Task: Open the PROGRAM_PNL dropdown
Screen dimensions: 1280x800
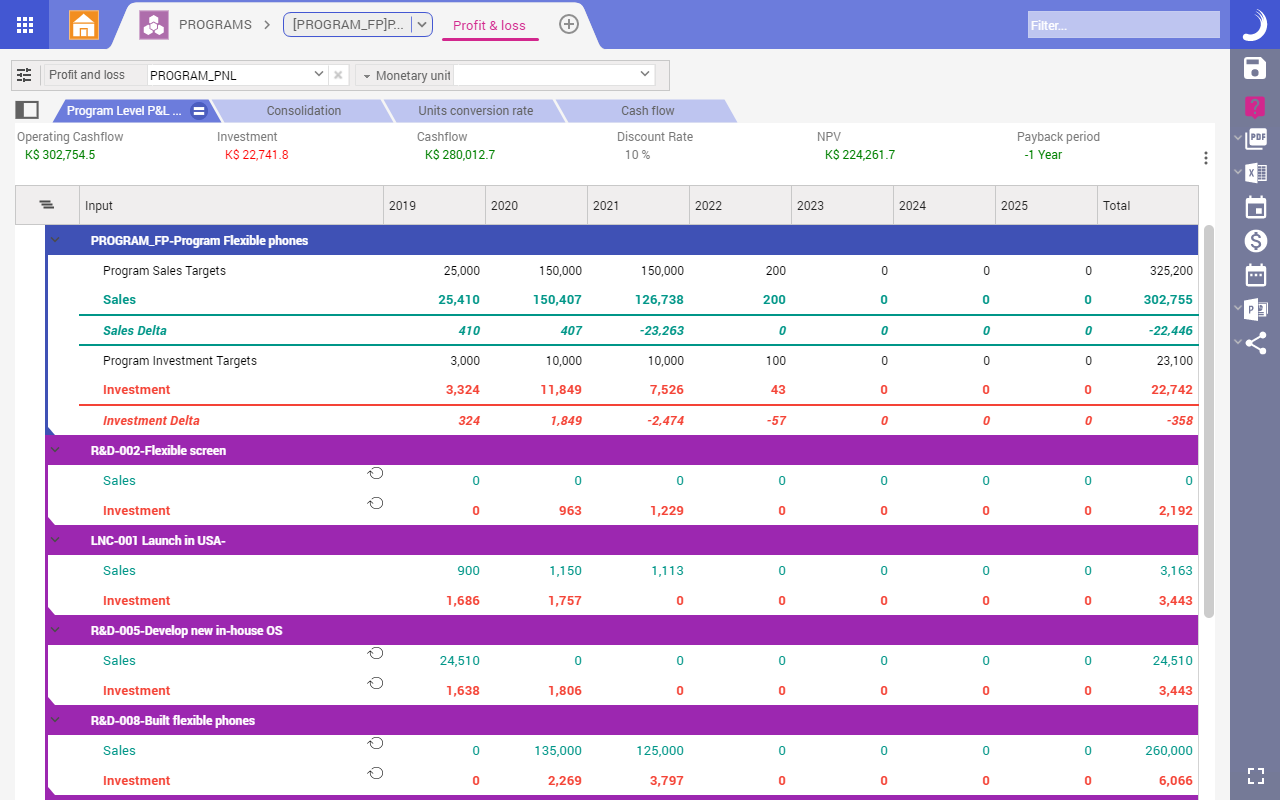Action: coord(318,74)
